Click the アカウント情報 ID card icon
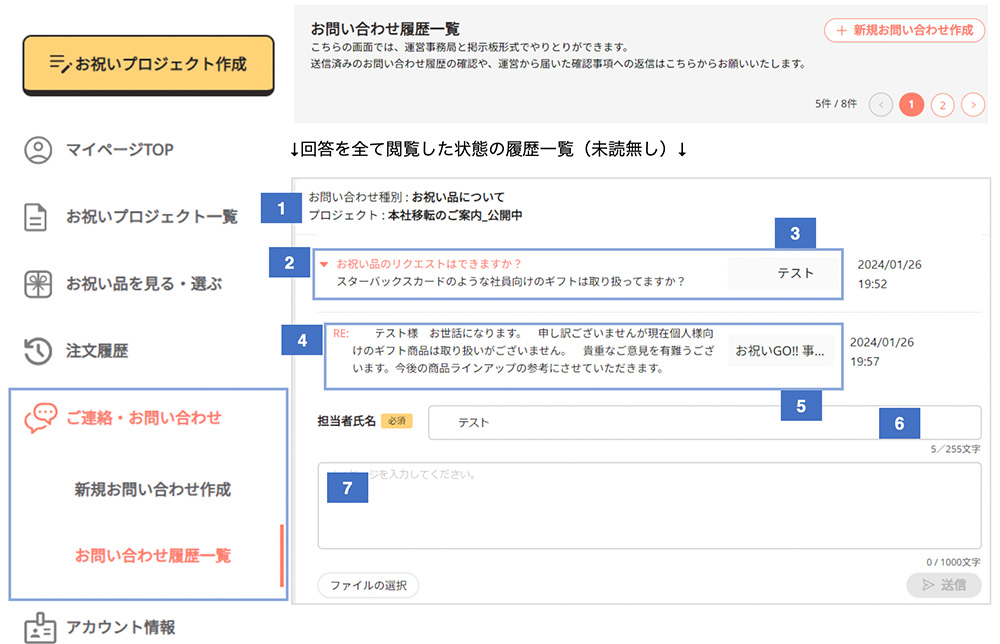Screen dimensions: 1000x644 coord(38,627)
